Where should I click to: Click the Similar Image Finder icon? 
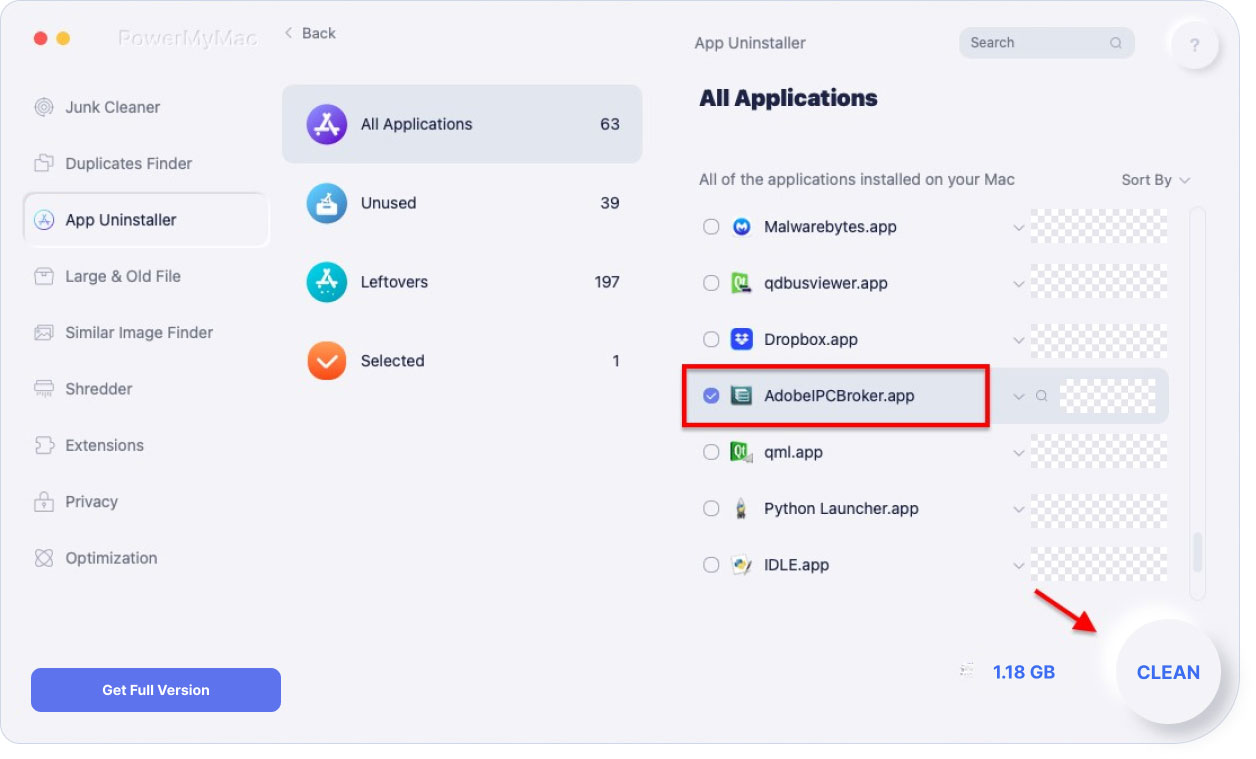click(x=44, y=332)
